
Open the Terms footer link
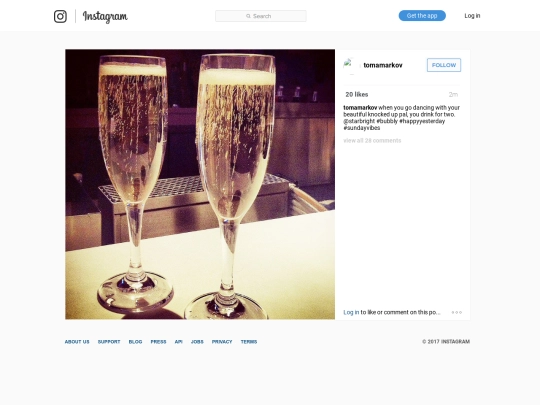[249, 342]
